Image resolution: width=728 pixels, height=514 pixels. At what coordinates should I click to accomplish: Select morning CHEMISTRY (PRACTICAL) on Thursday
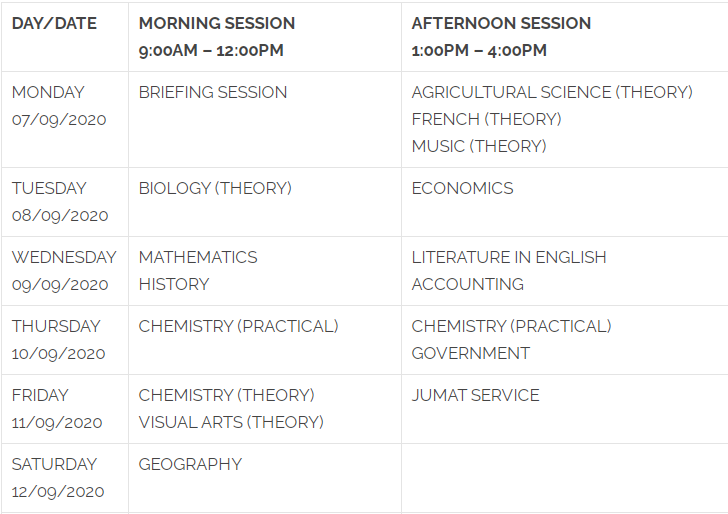click(x=239, y=326)
